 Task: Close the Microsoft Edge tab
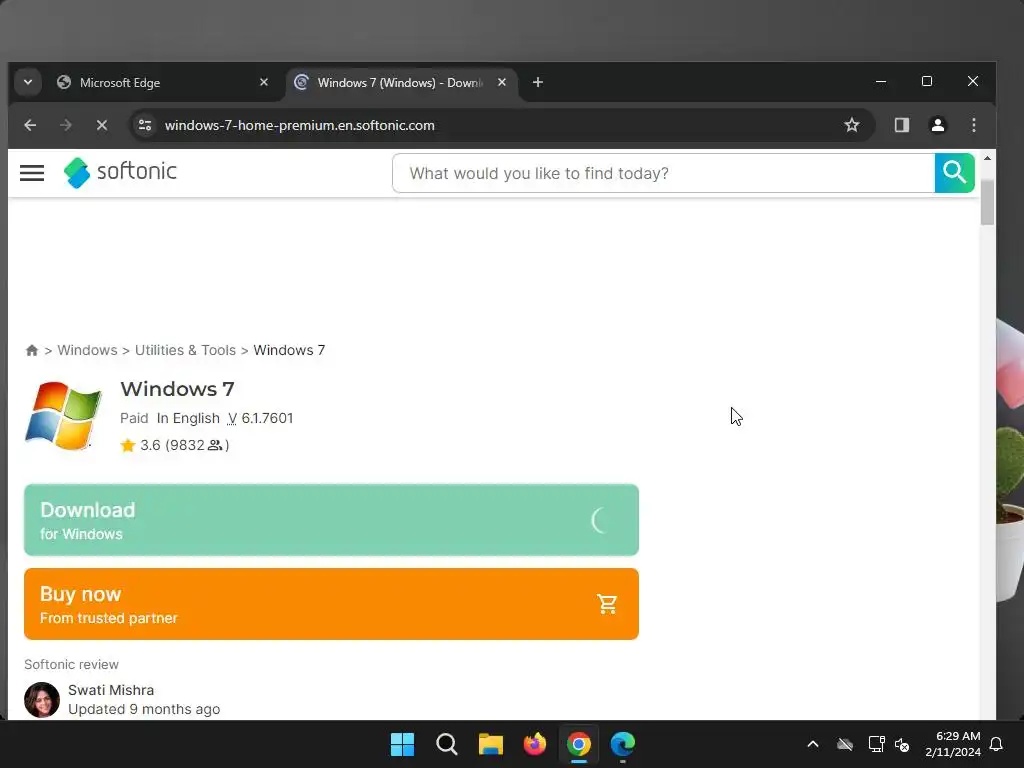point(264,82)
